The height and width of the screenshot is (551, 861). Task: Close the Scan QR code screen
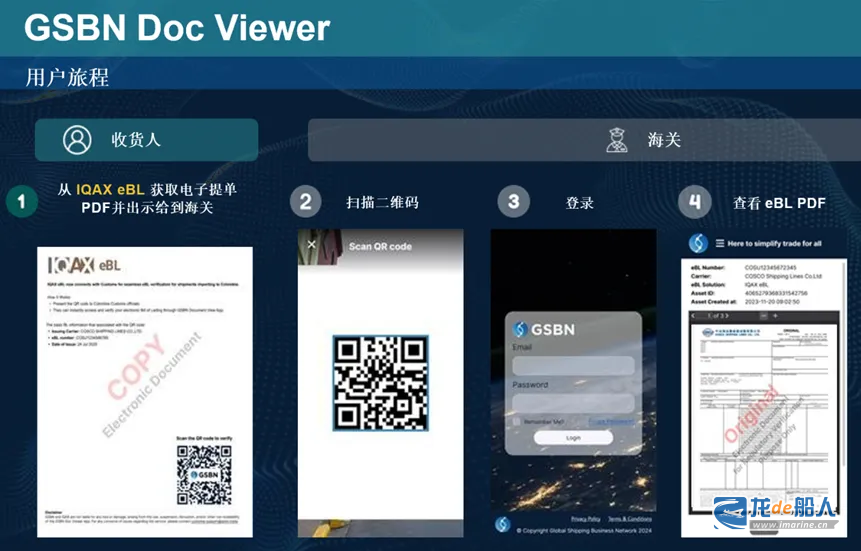(x=311, y=244)
